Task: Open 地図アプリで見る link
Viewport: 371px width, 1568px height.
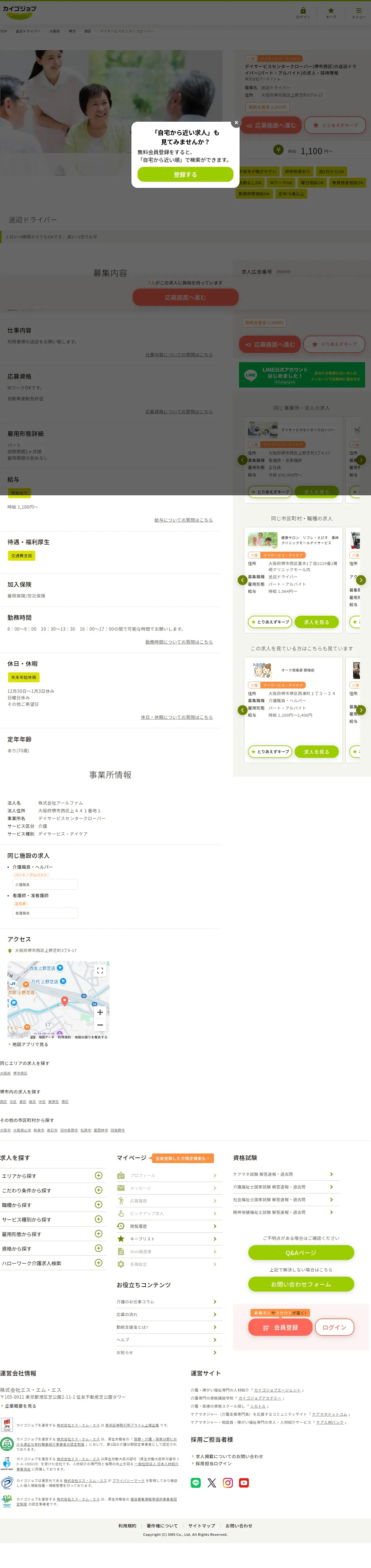Action: [30, 1044]
